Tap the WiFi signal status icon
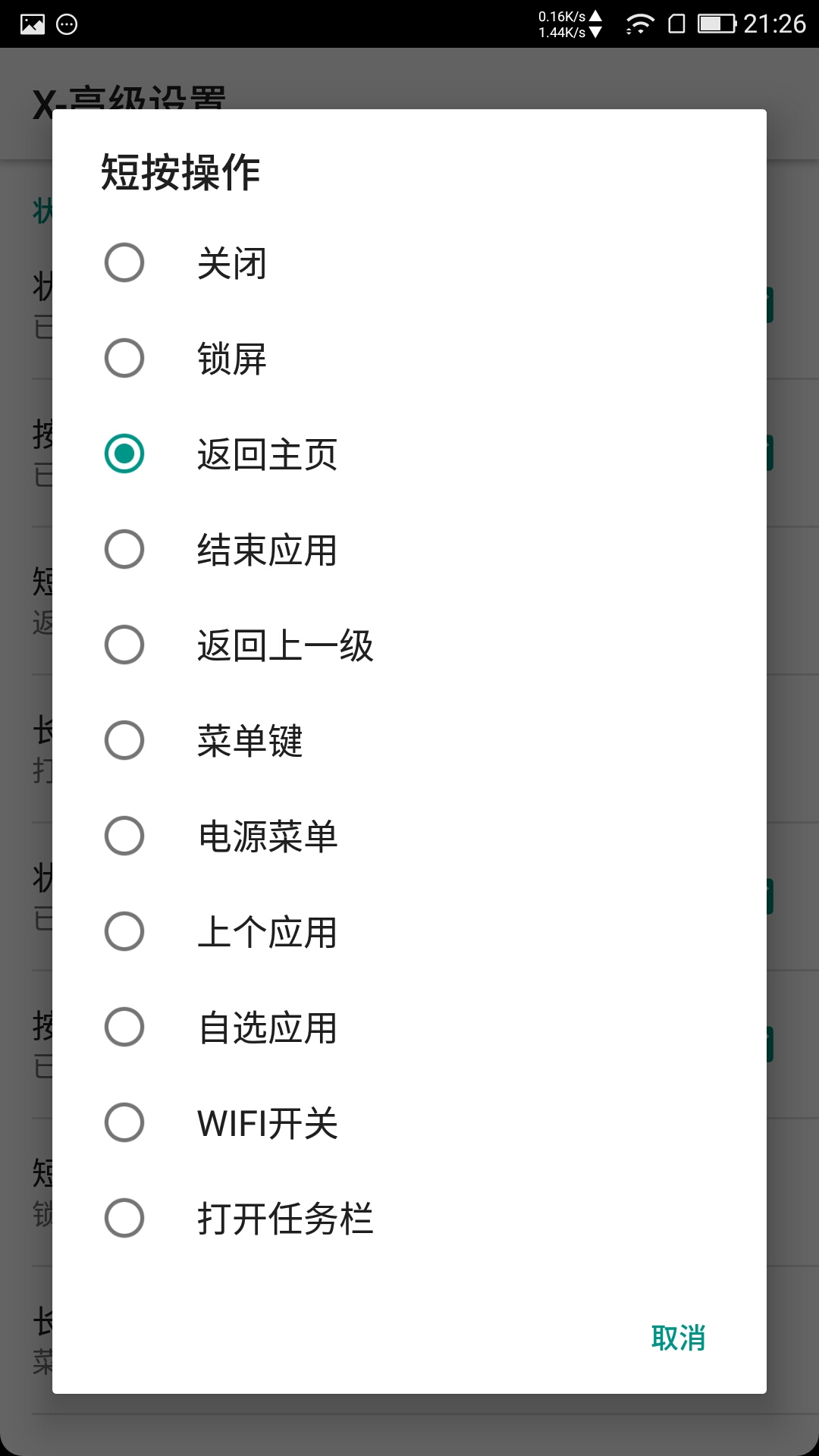 (639, 24)
